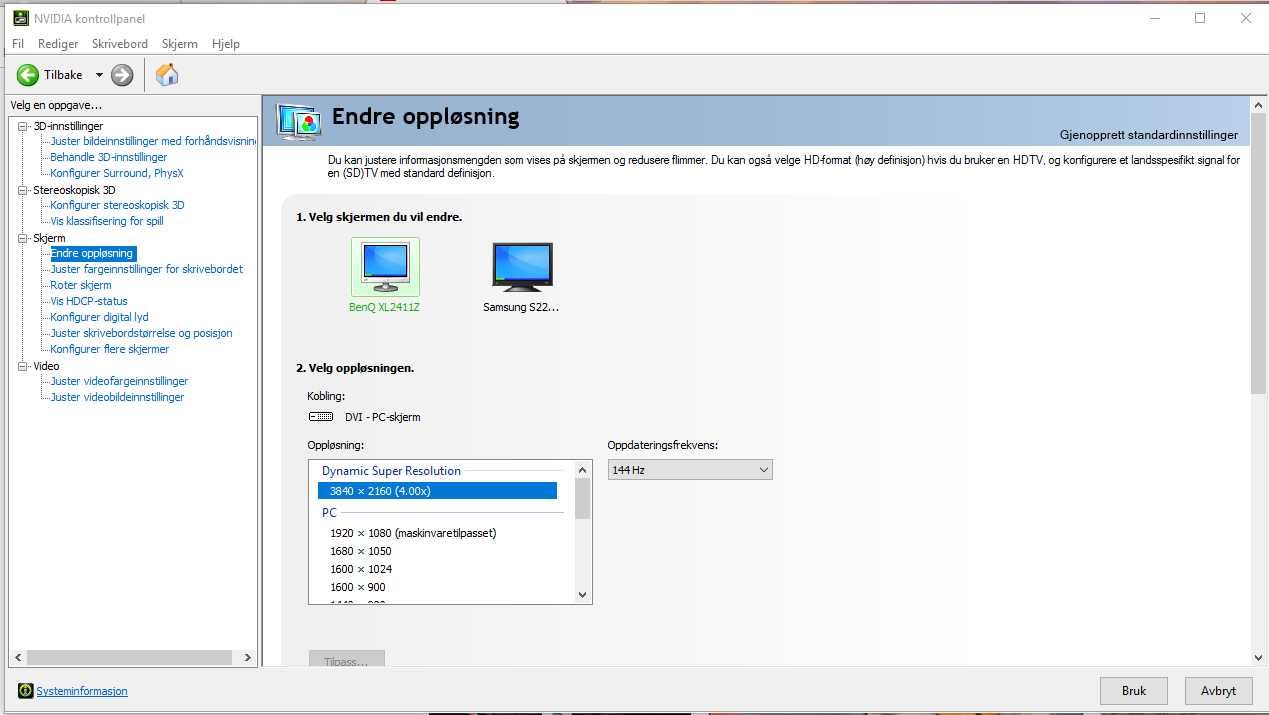Select the BenQ XL2411Z monitor icon
This screenshot has height=715, width=1269.
click(385, 267)
